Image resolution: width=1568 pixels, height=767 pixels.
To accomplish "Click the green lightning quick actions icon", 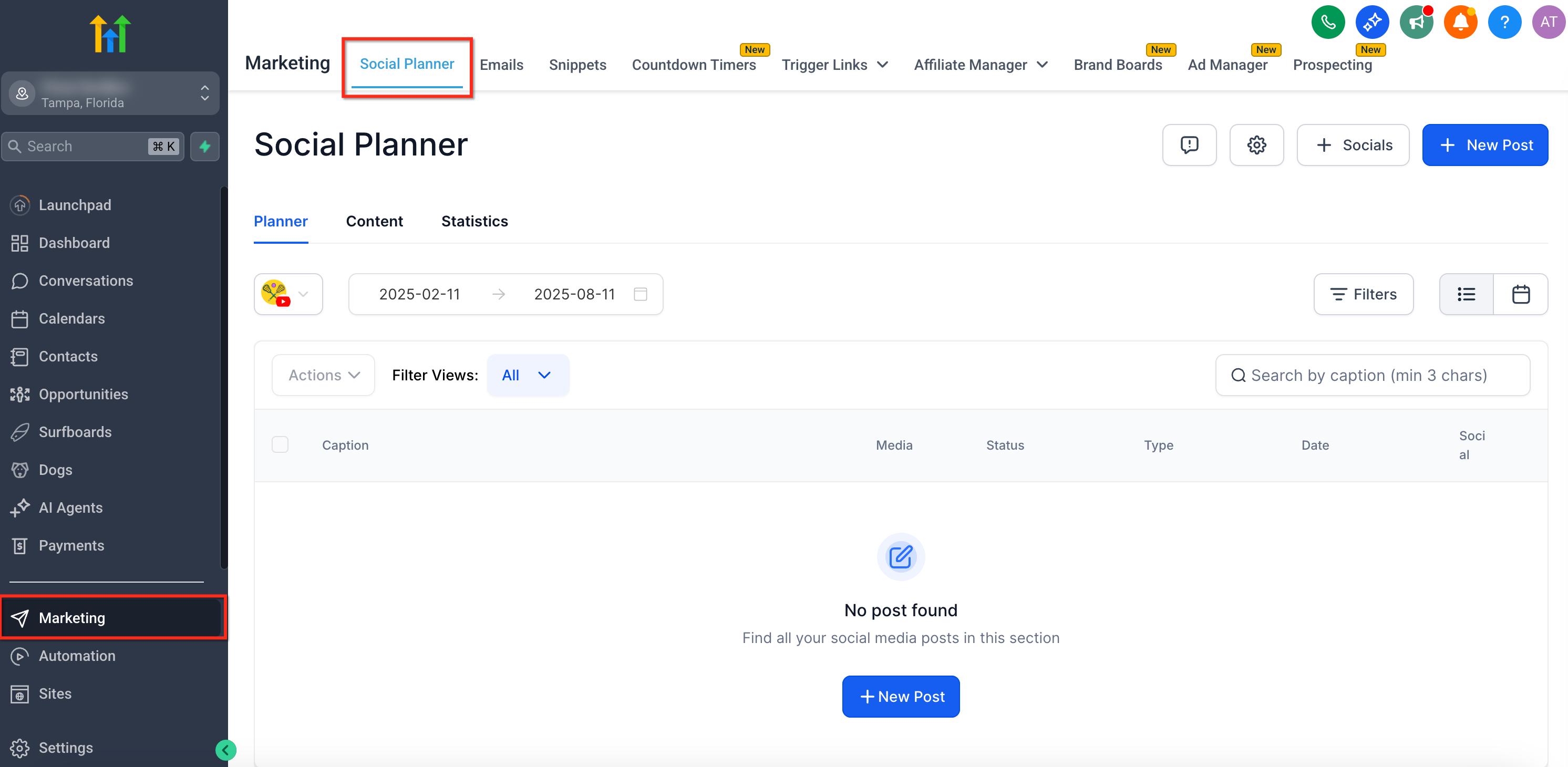I will [x=205, y=146].
